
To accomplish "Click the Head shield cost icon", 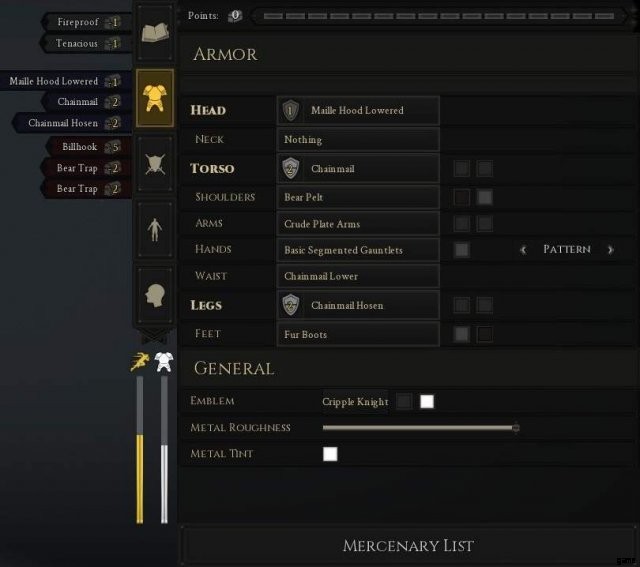I will pyautogui.click(x=290, y=110).
